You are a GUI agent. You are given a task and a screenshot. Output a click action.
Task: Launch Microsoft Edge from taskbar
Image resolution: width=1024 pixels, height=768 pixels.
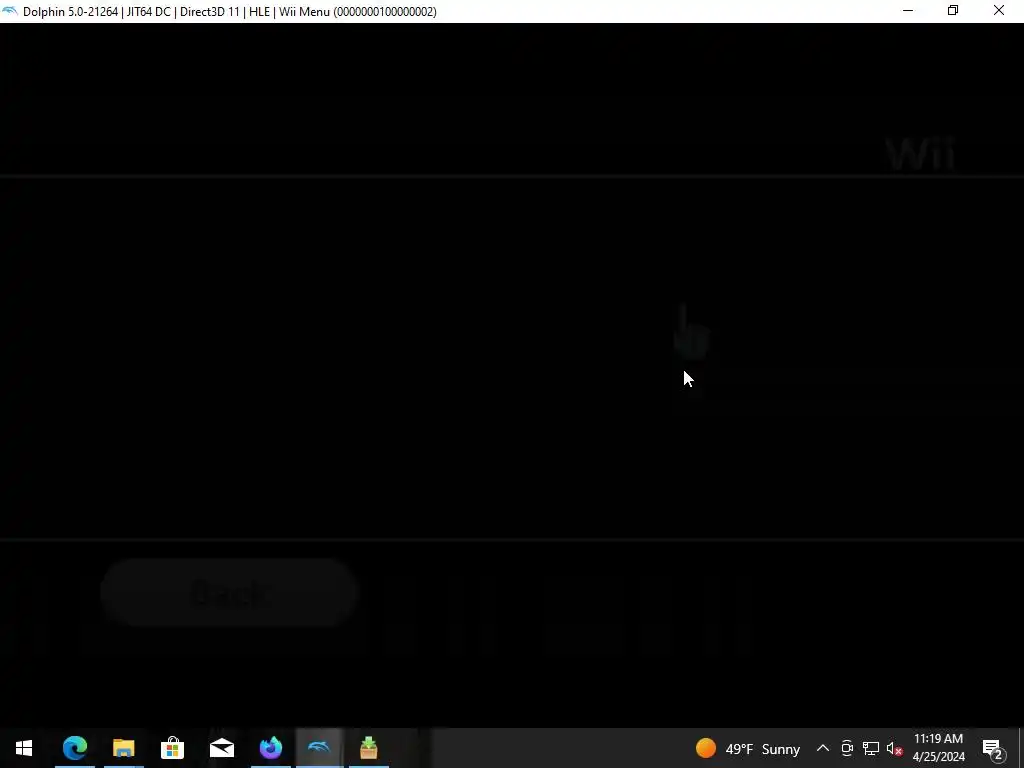(75, 748)
